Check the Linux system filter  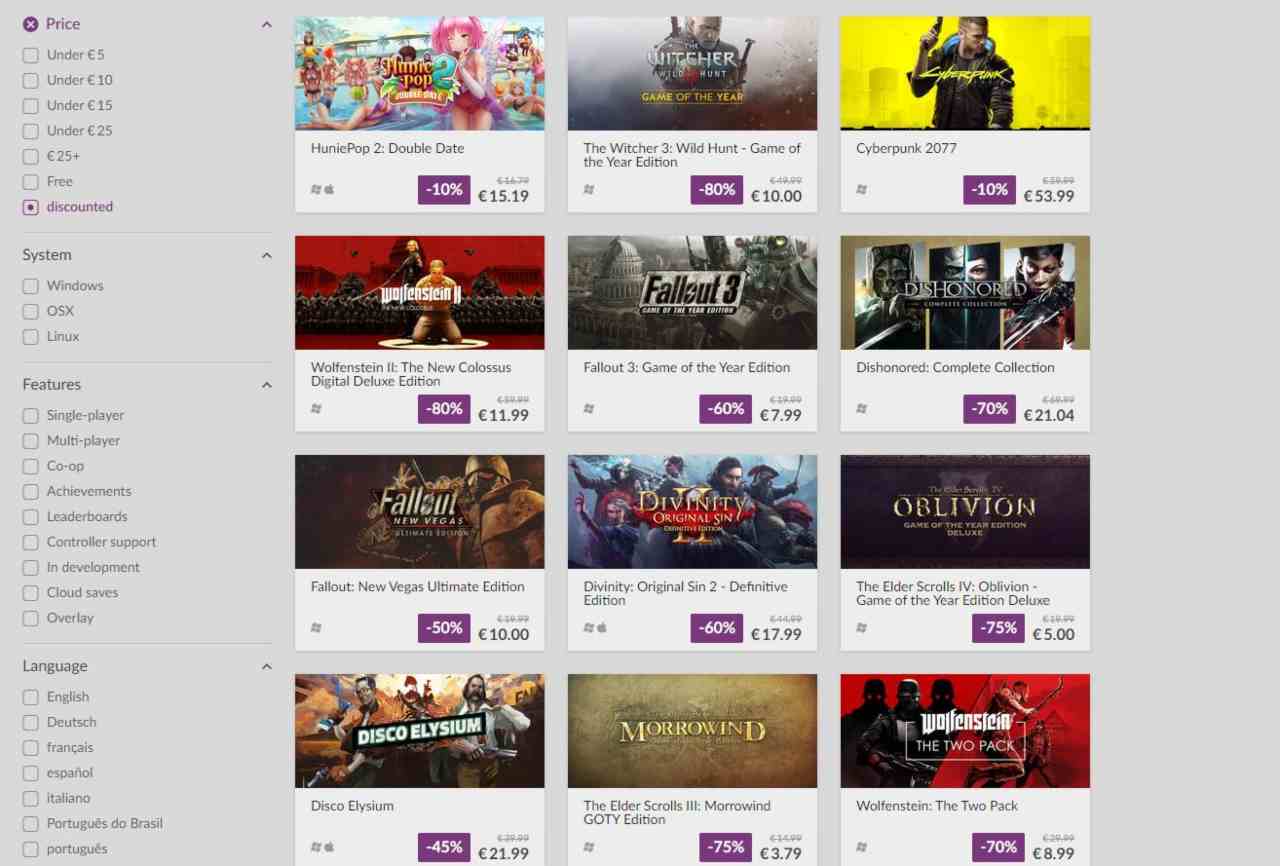[31, 337]
